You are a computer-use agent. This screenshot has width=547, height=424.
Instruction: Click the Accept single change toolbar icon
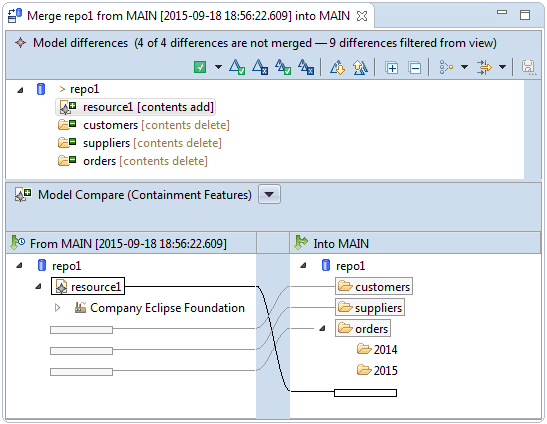tap(237, 67)
